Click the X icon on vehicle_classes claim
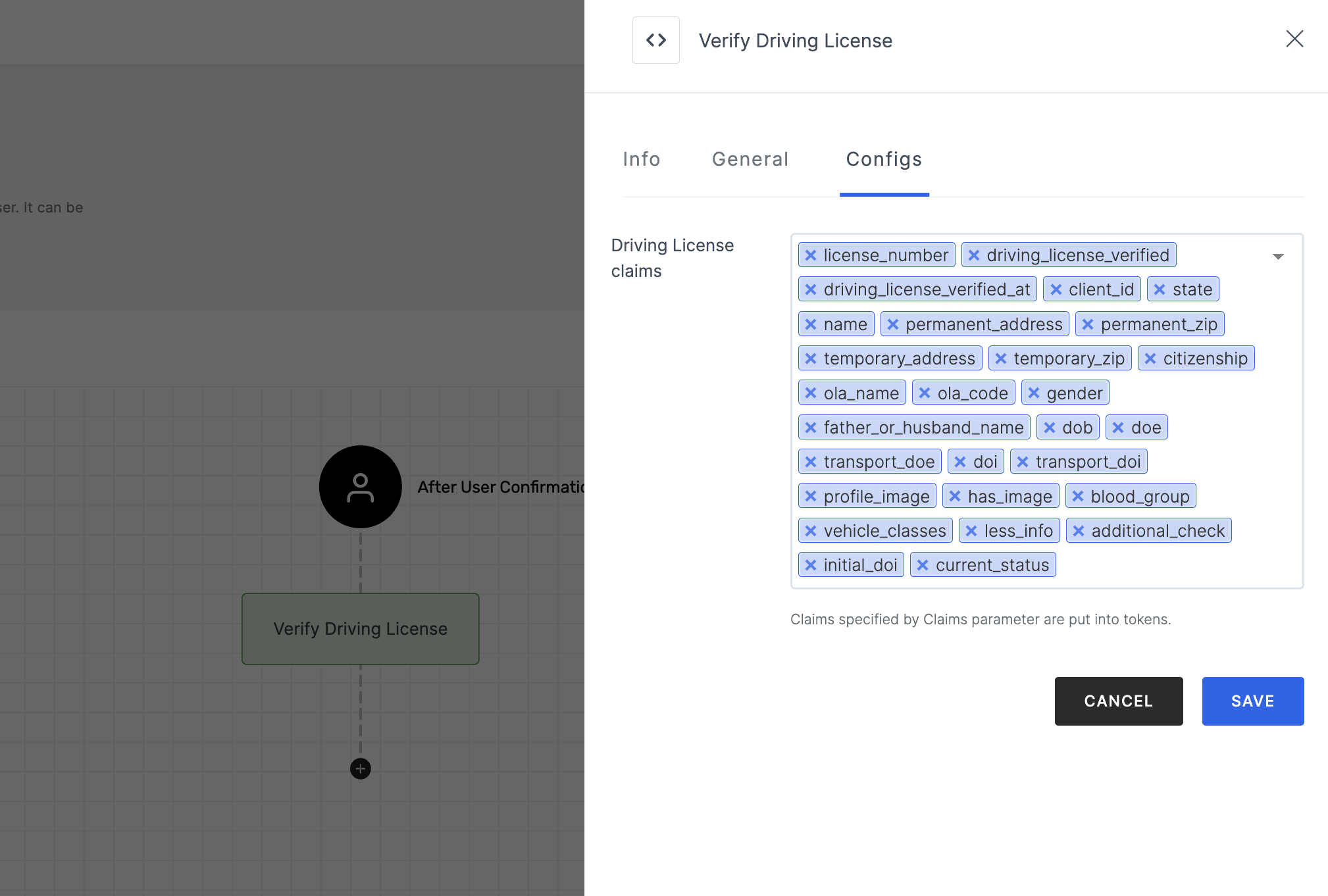Screen dimensions: 1328x896 click(x=810, y=530)
